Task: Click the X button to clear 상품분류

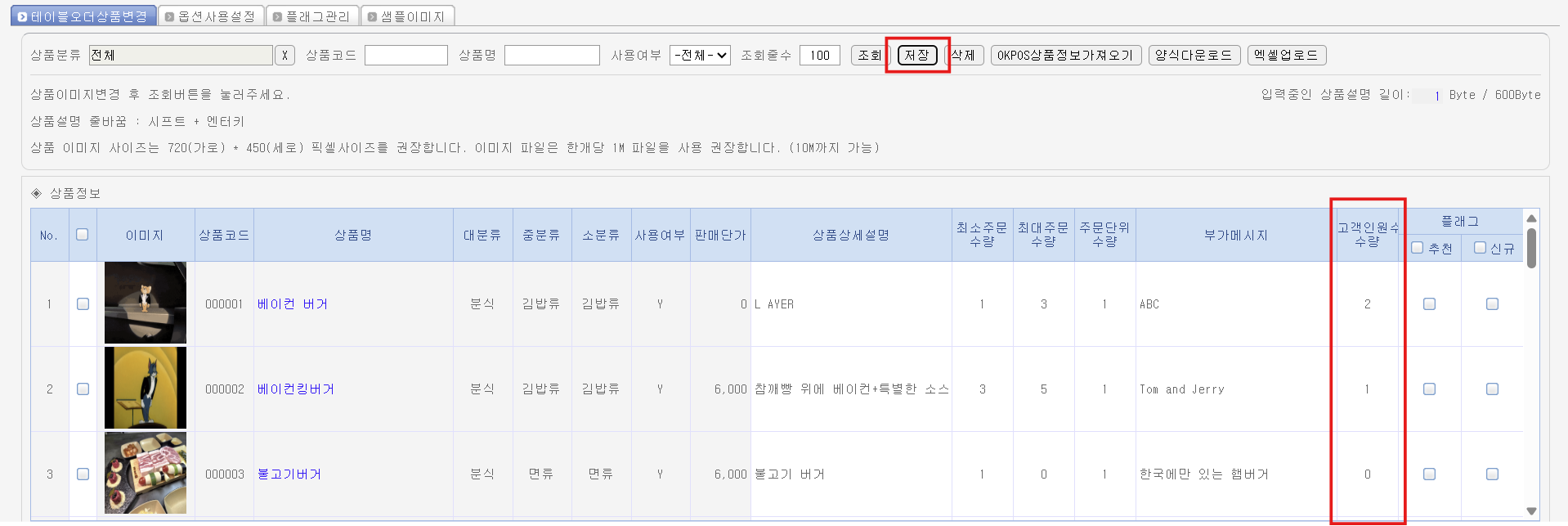Action: pyautogui.click(x=284, y=56)
